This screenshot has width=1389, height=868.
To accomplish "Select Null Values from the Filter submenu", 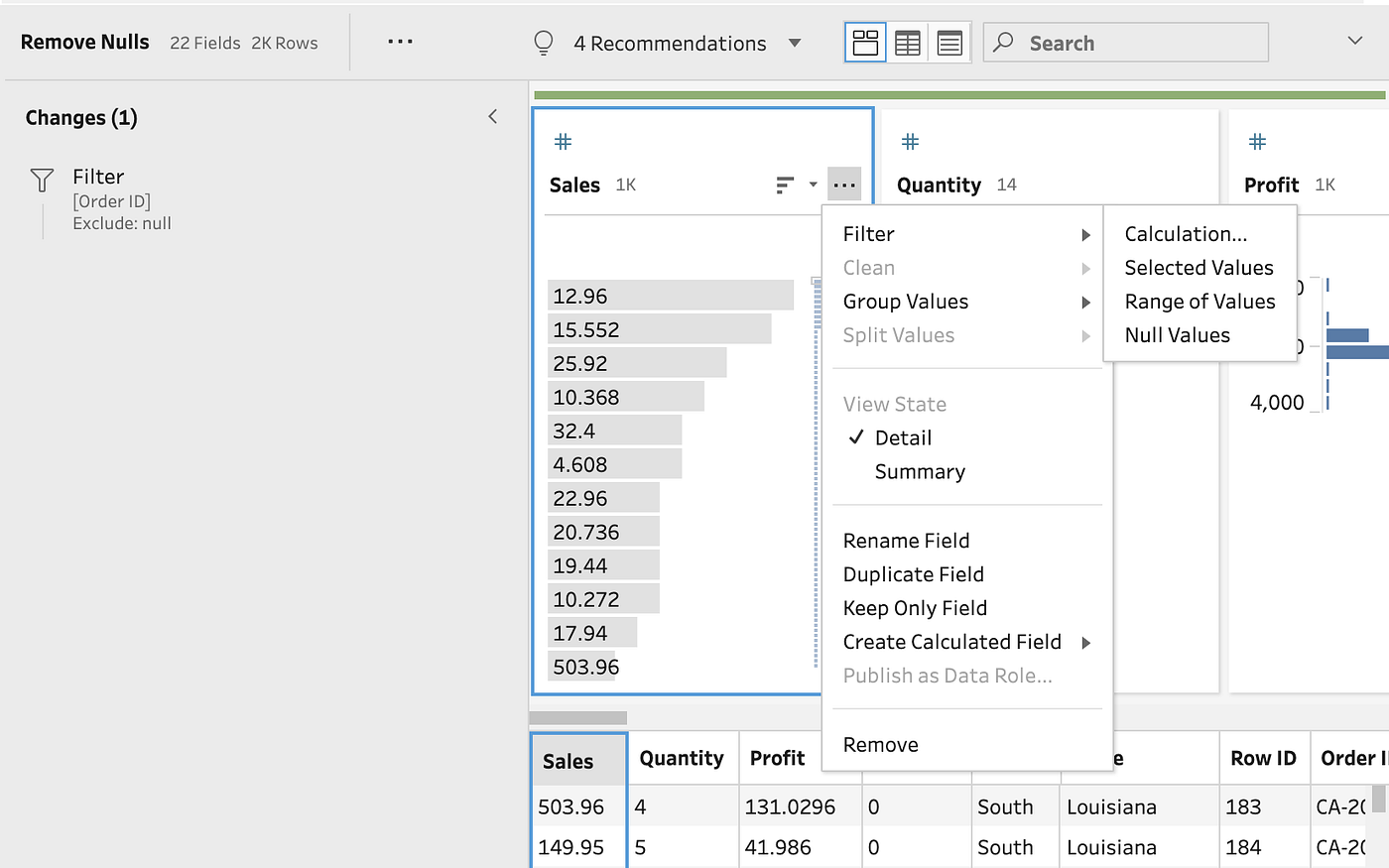I will pos(1177,334).
